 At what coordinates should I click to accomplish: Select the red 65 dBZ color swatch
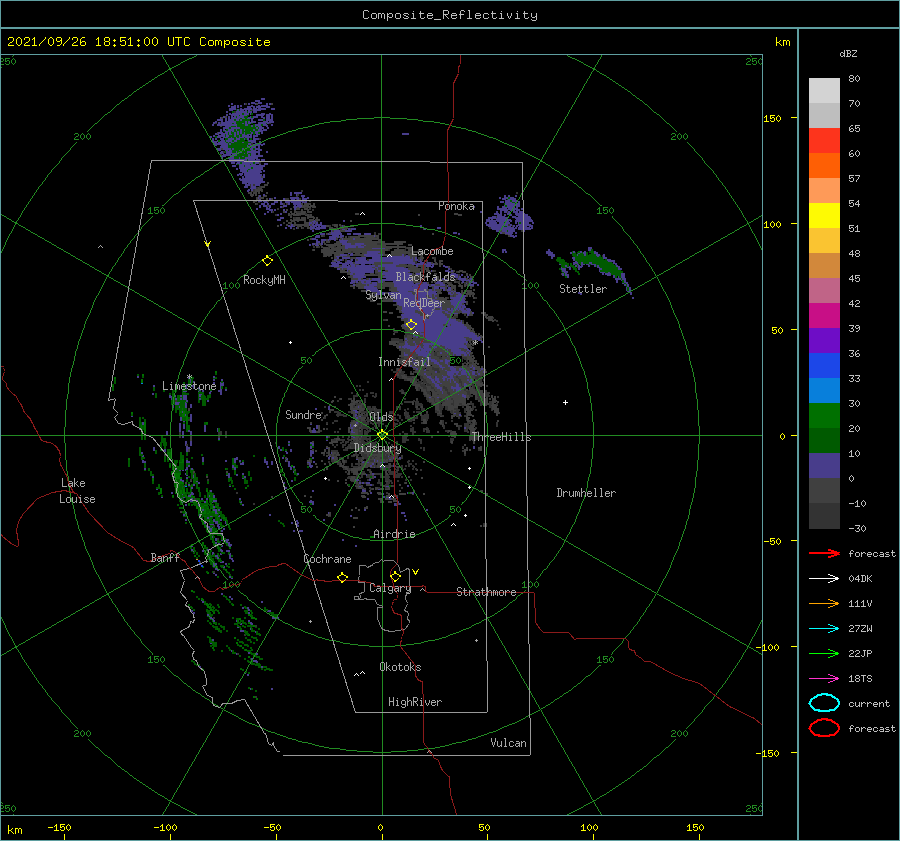(824, 140)
